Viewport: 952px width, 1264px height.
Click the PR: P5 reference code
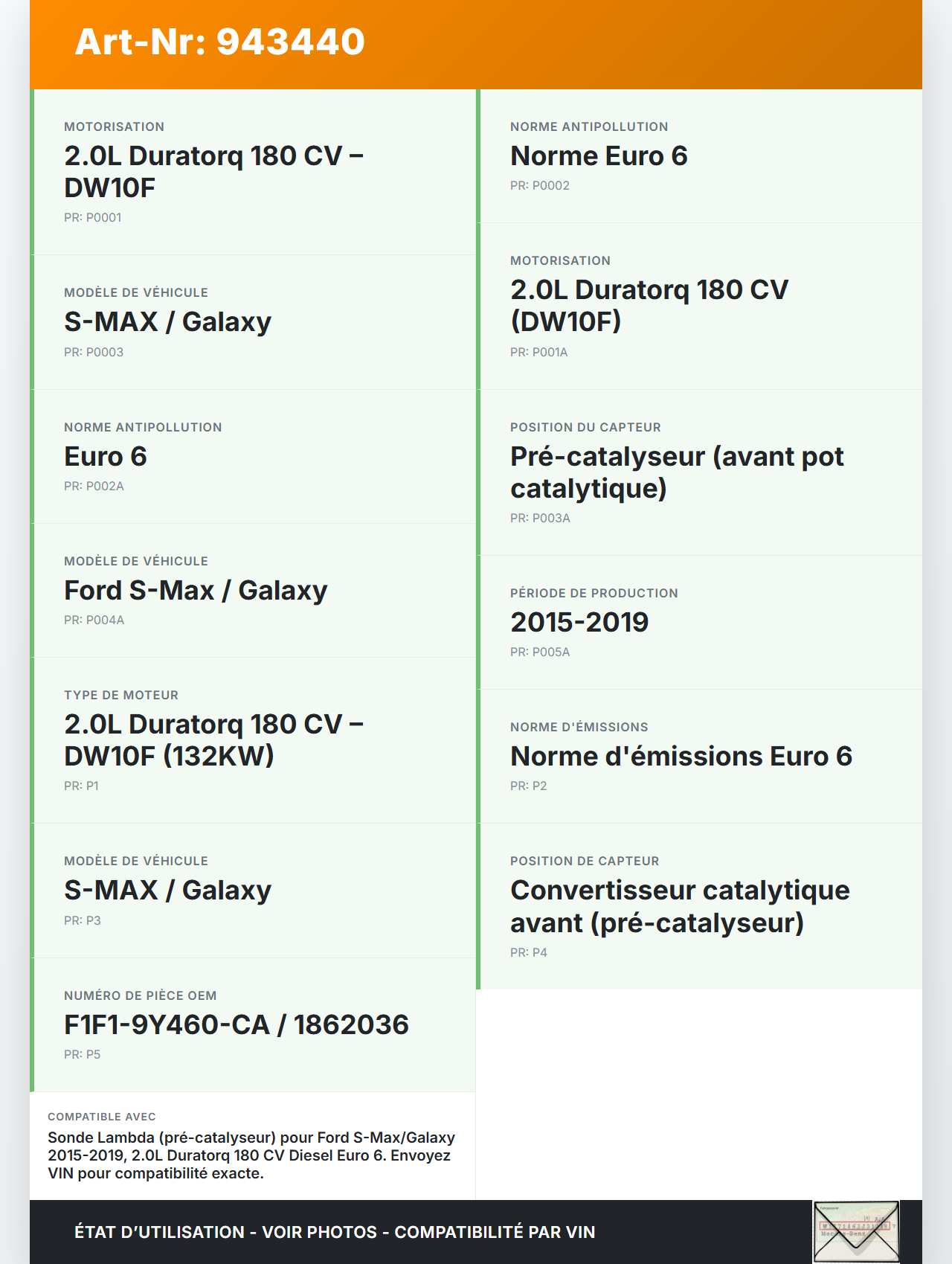pos(82,1054)
